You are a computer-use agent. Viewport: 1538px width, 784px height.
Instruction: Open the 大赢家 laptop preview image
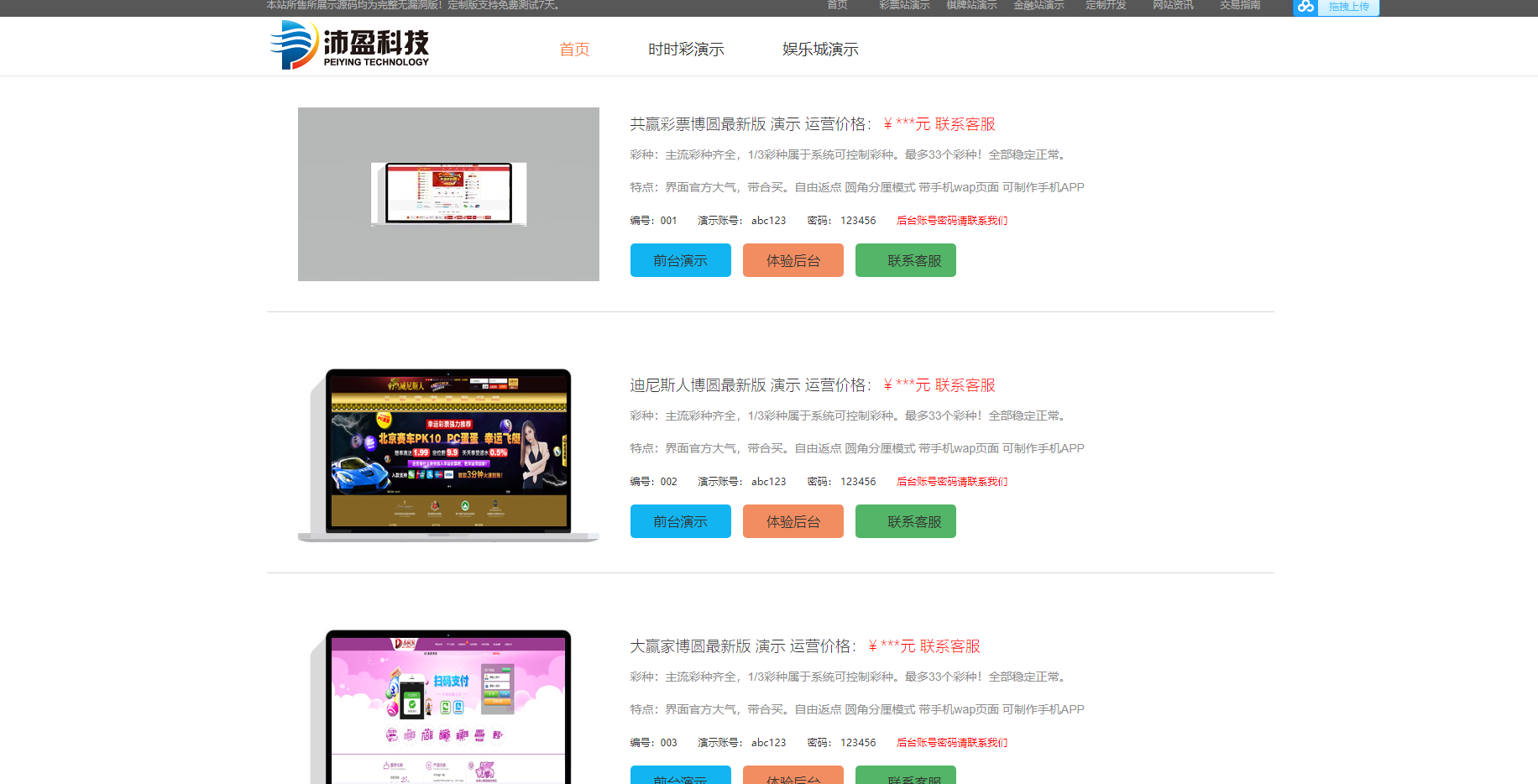click(x=448, y=707)
